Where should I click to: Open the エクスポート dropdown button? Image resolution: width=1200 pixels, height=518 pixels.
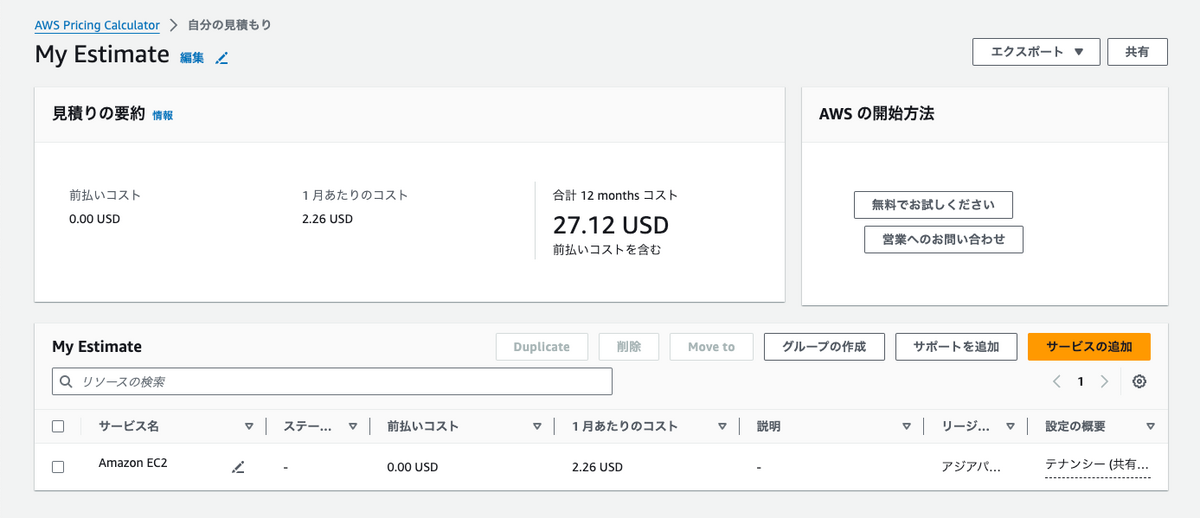coord(1036,52)
